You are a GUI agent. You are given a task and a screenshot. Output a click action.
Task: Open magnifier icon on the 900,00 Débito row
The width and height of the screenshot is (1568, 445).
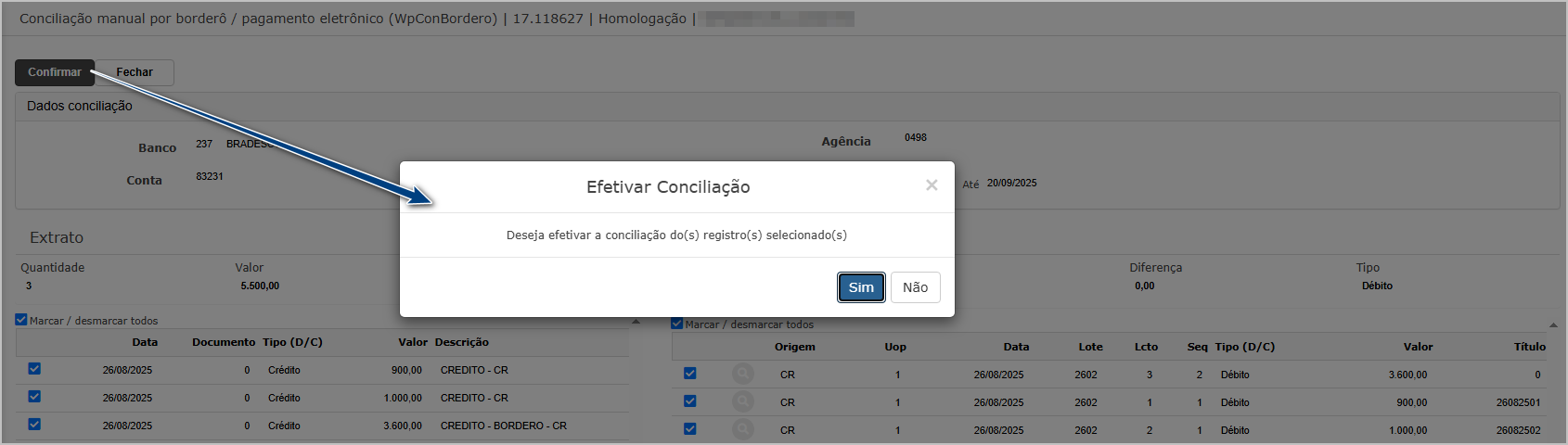coord(742,402)
